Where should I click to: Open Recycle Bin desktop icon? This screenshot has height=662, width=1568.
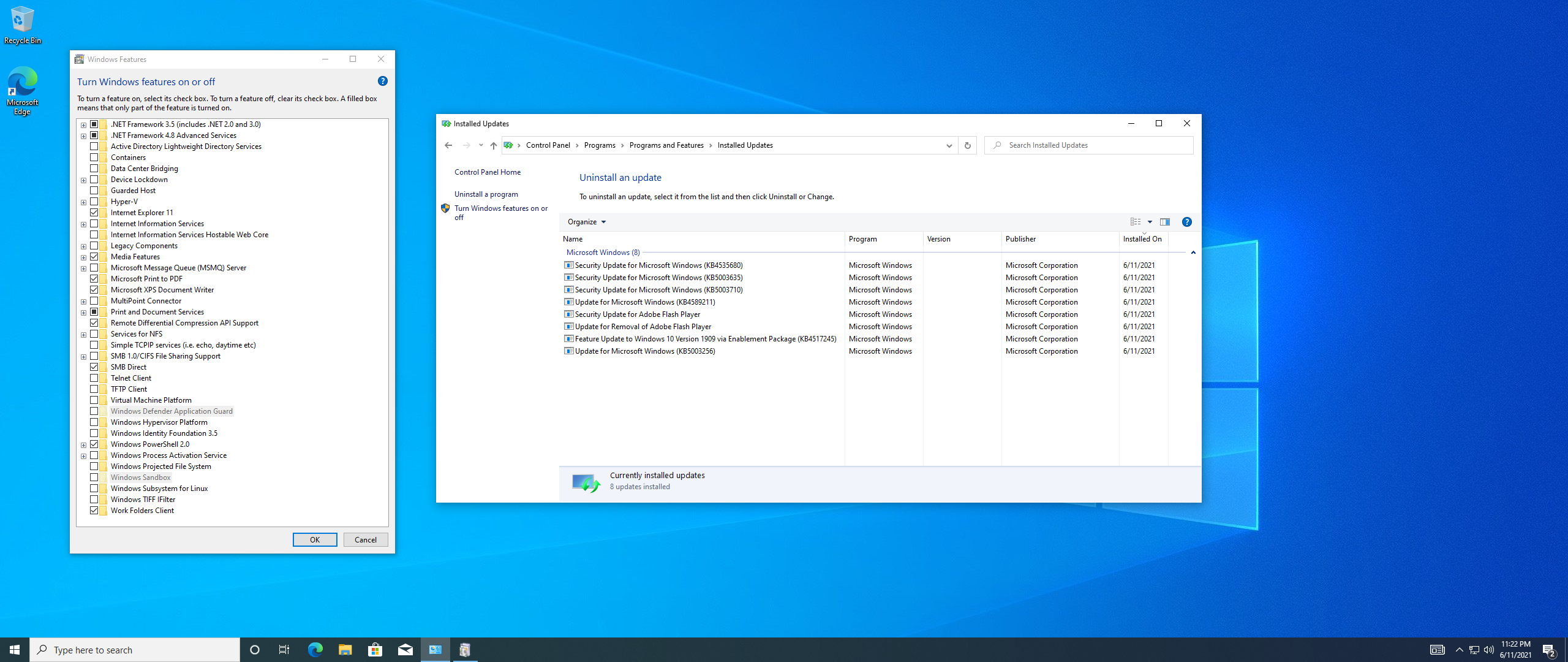[23, 25]
